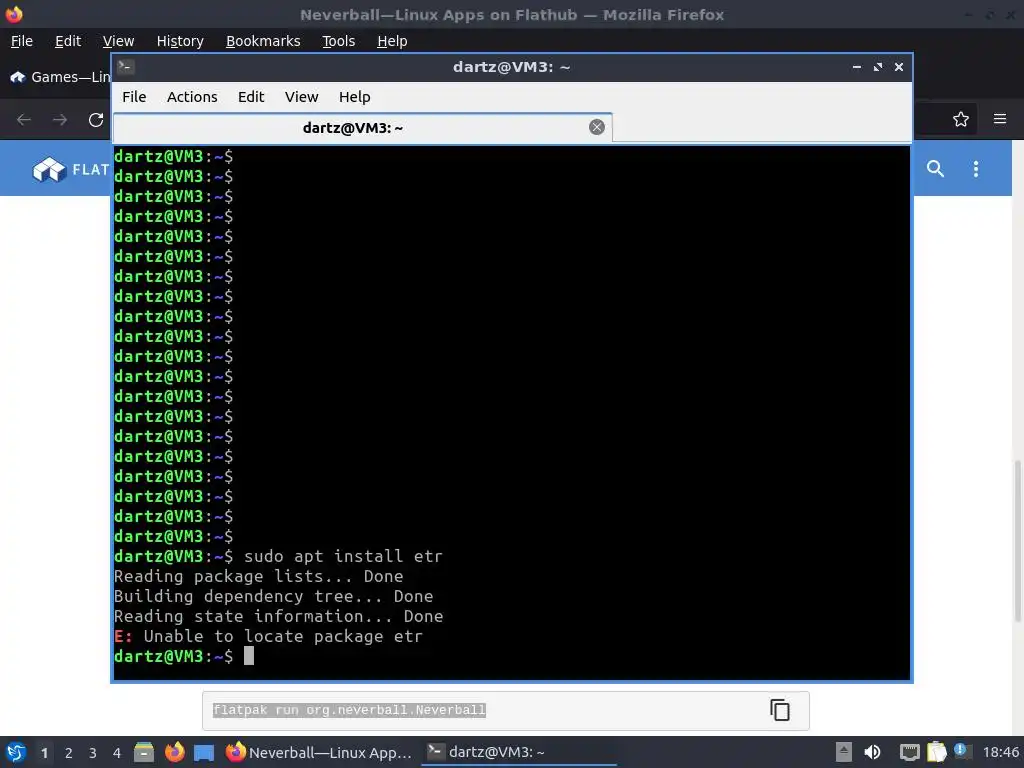Open Firefox View menu
Image resolution: width=1024 pixels, height=768 pixels.
118,41
